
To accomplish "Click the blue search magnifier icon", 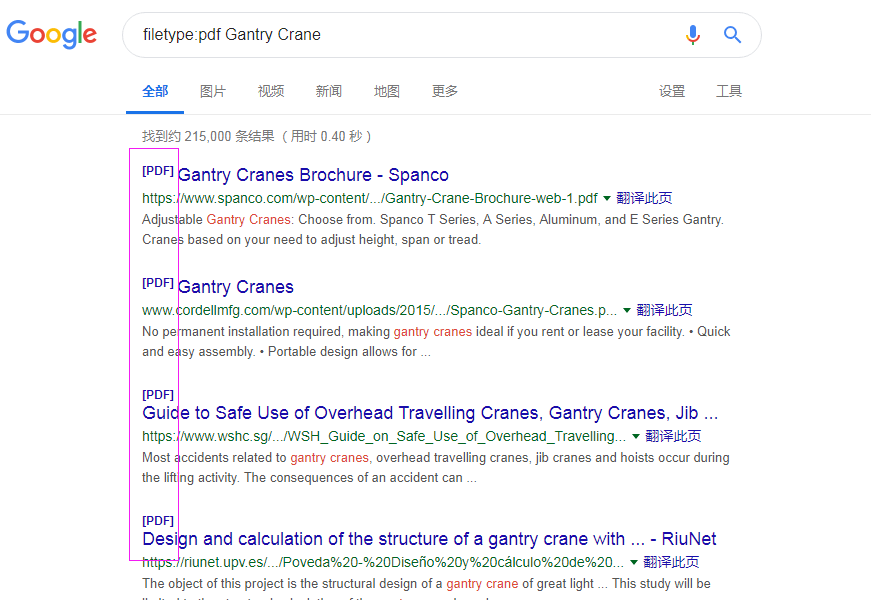I will pos(733,35).
